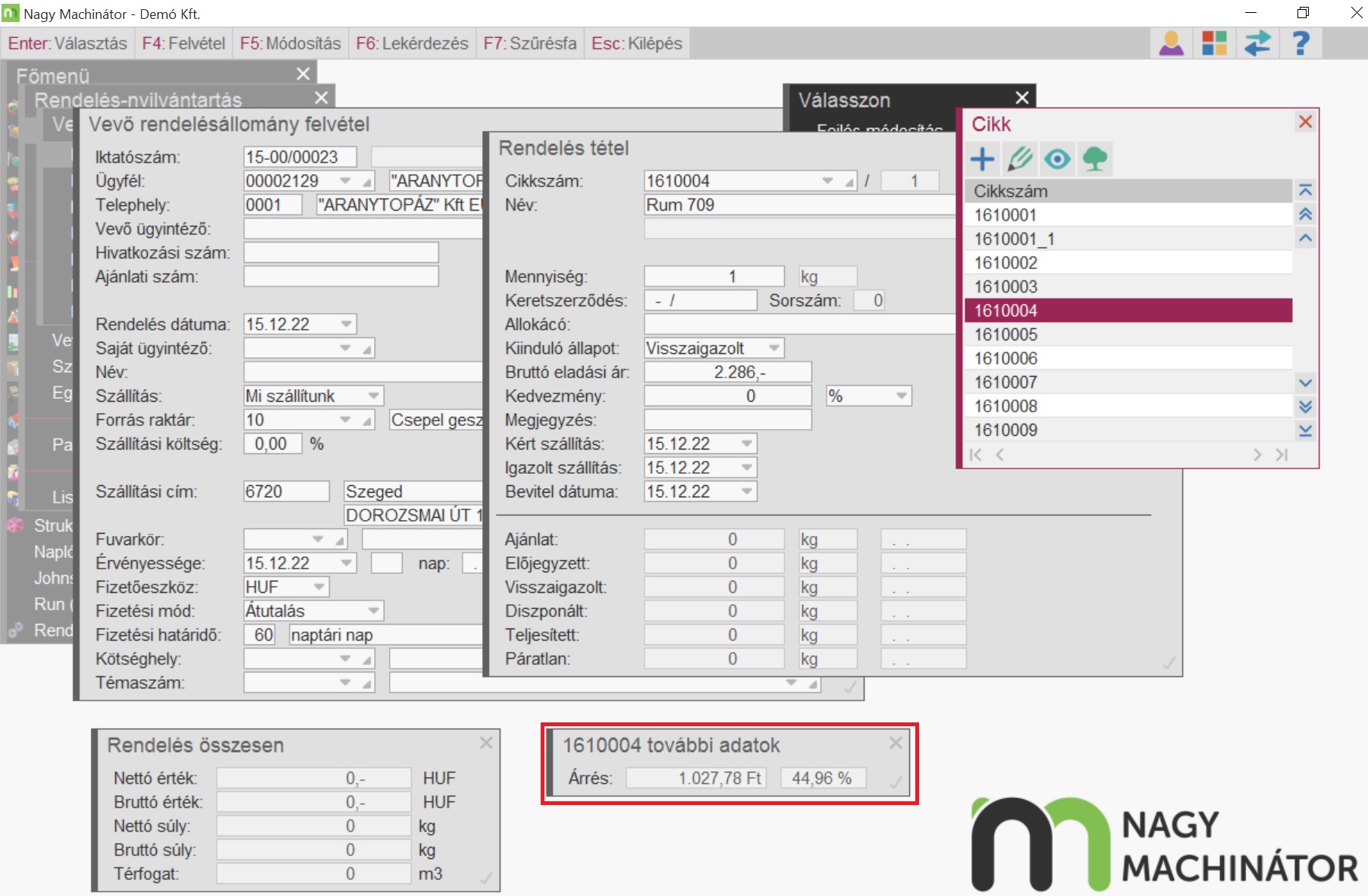Select row 1610002 in the Cikk list
Viewport: 1368px width, 896px height.
pos(1128,263)
